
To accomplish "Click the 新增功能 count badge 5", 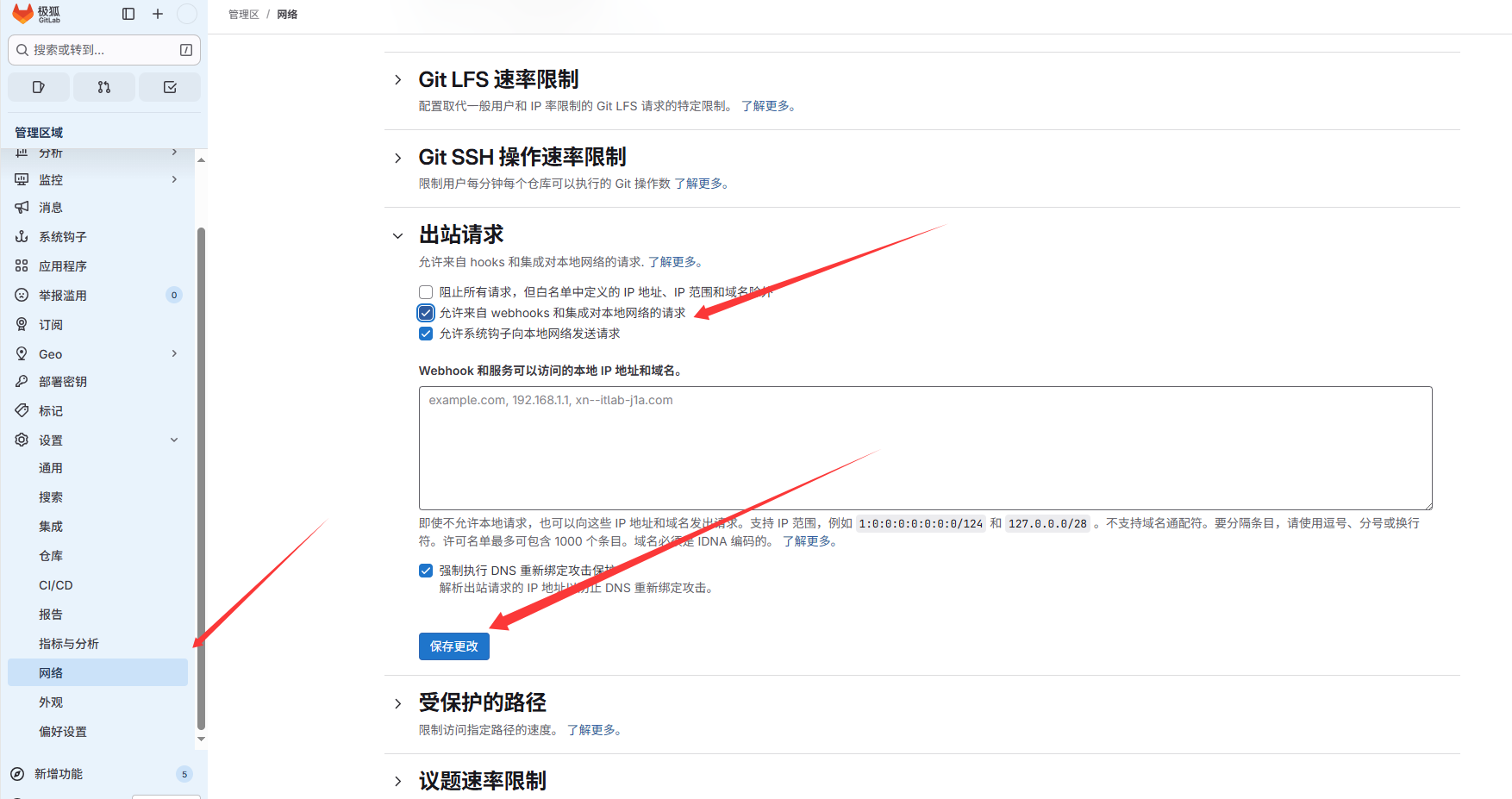I will (184, 774).
